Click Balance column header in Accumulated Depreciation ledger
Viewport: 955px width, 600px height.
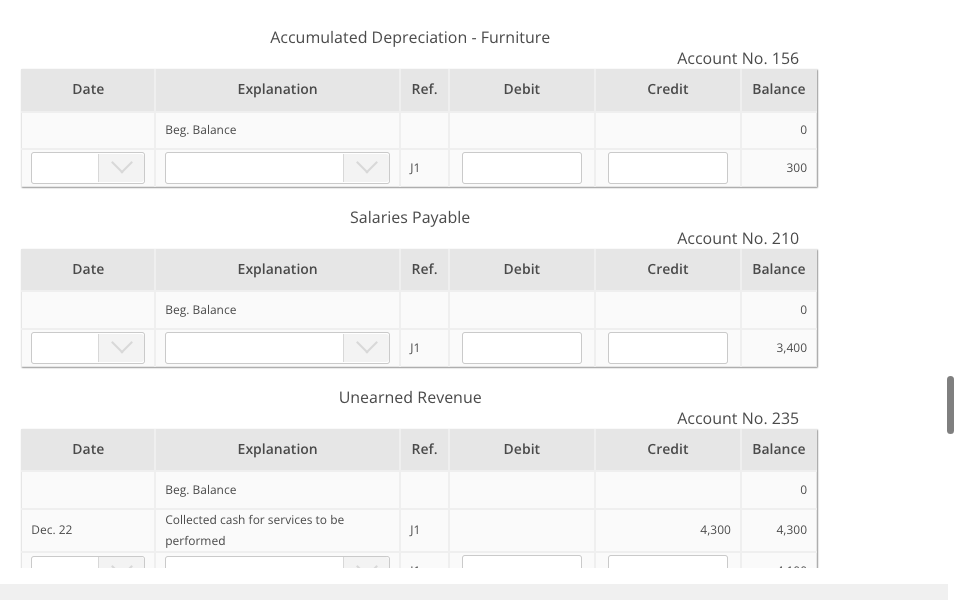(778, 89)
